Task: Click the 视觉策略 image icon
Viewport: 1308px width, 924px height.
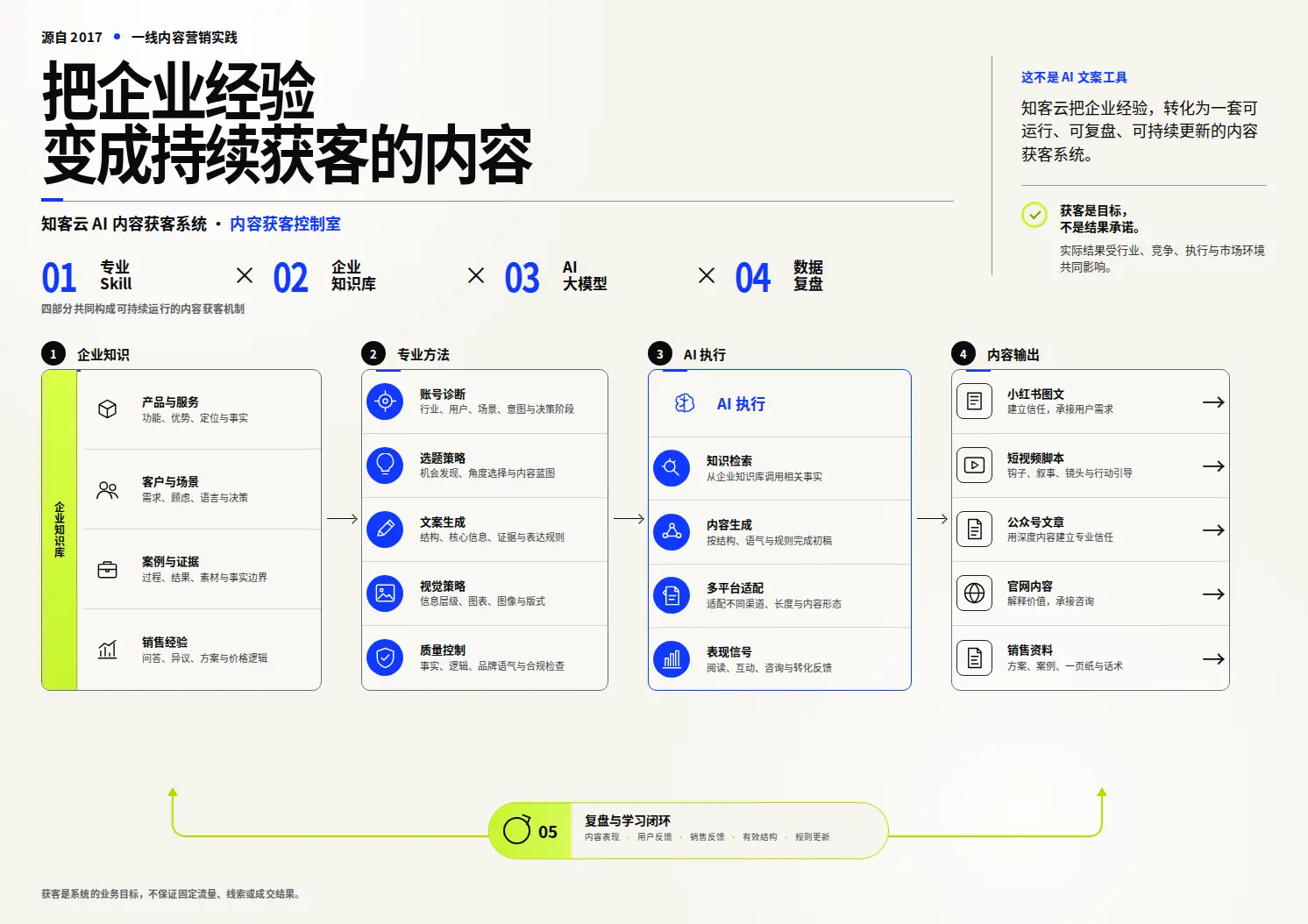Action: tap(385, 593)
